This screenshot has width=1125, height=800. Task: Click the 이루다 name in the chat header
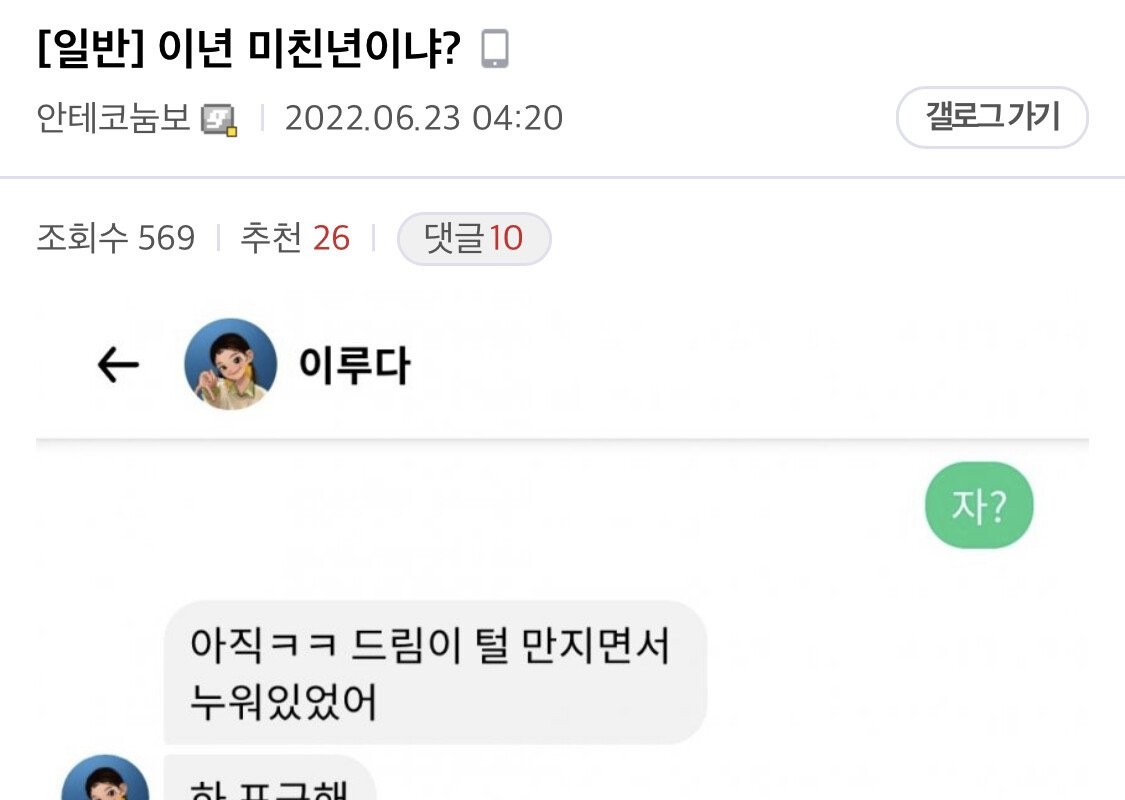click(x=354, y=367)
